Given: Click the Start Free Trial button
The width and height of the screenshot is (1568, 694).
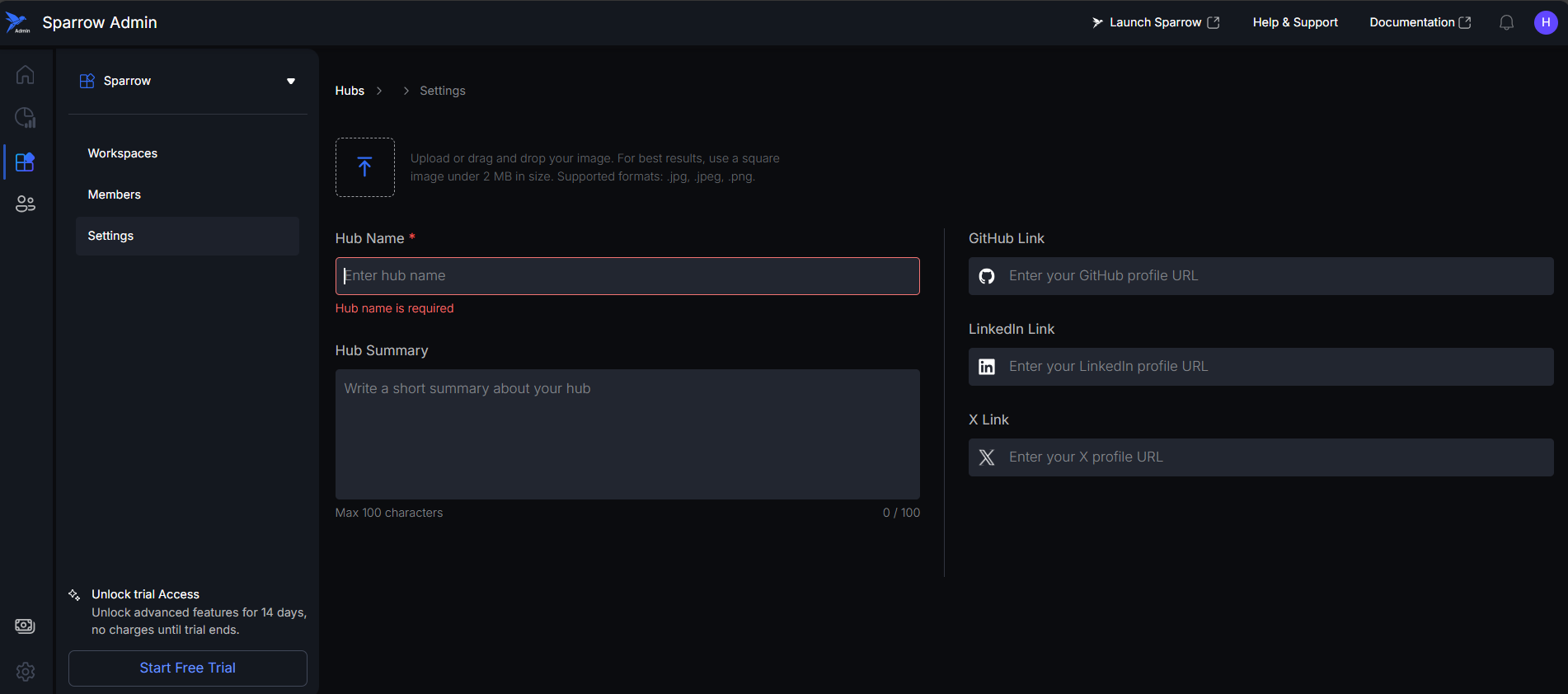Looking at the screenshot, I should click(x=188, y=668).
